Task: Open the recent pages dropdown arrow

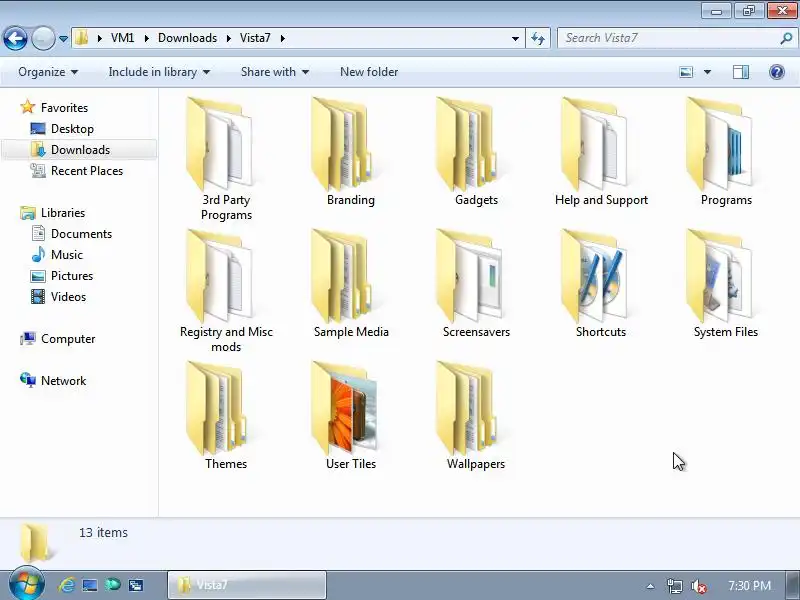Action: (63, 38)
